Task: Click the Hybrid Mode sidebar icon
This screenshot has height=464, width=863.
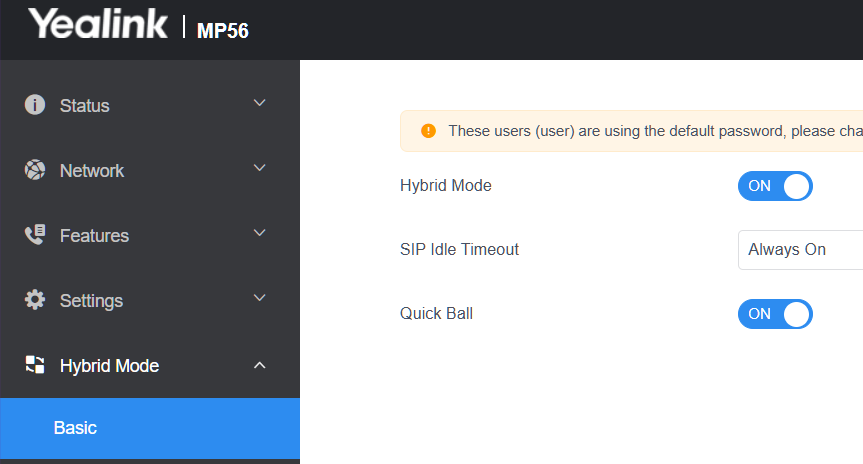Action: click(x=35, y=365)
